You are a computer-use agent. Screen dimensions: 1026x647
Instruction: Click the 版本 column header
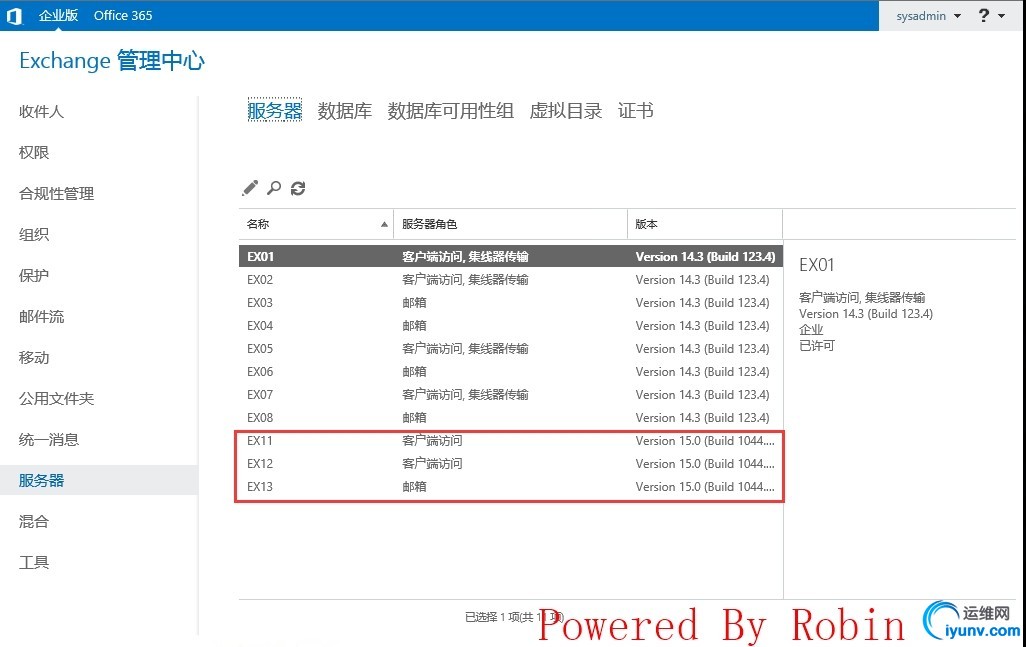(705, 224)
